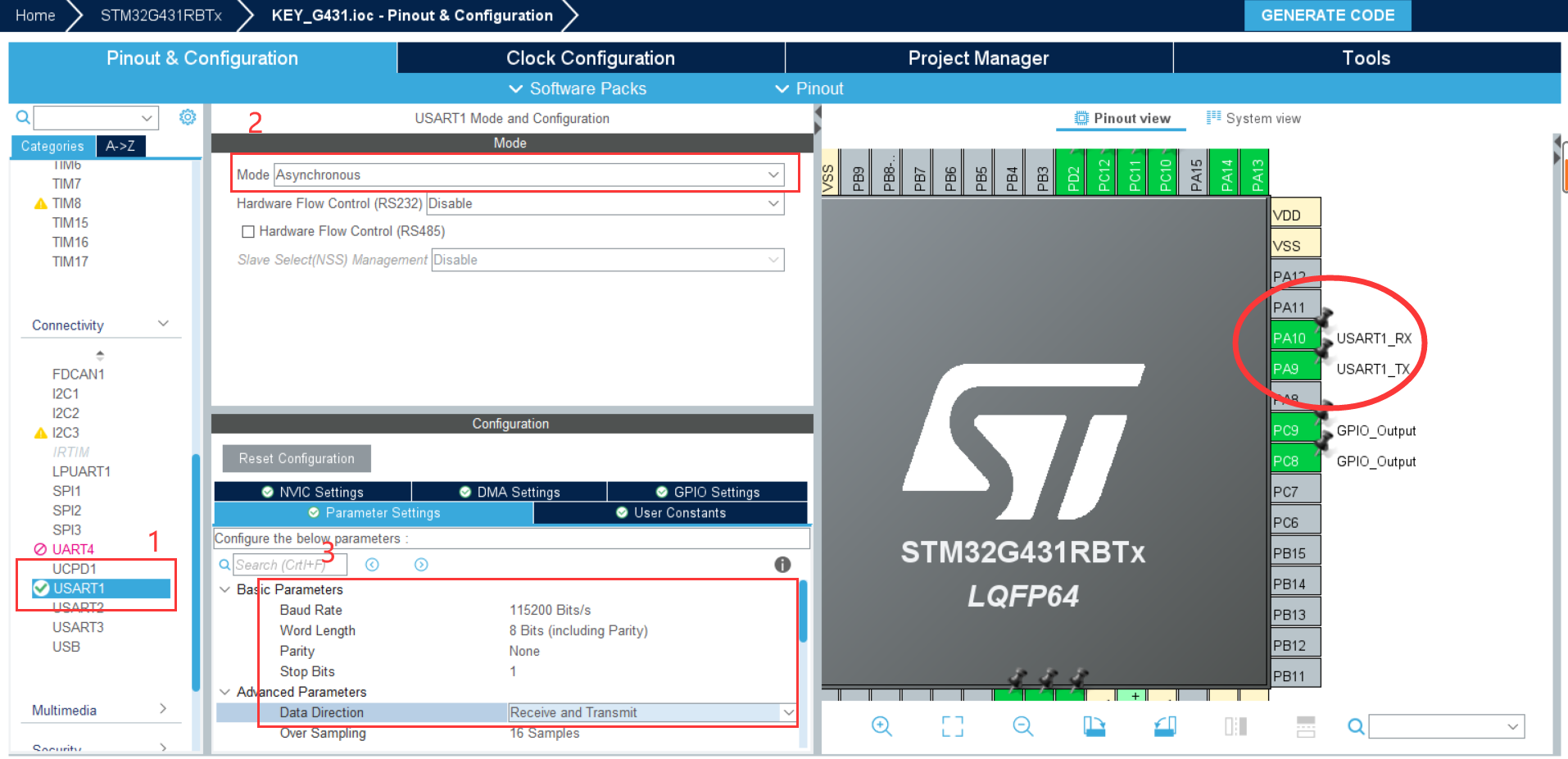This screenshot has width=1568, height=759.
Task: Click the pin search magnifier icon
Action: pyautogui.click(x=1355, y=726)
